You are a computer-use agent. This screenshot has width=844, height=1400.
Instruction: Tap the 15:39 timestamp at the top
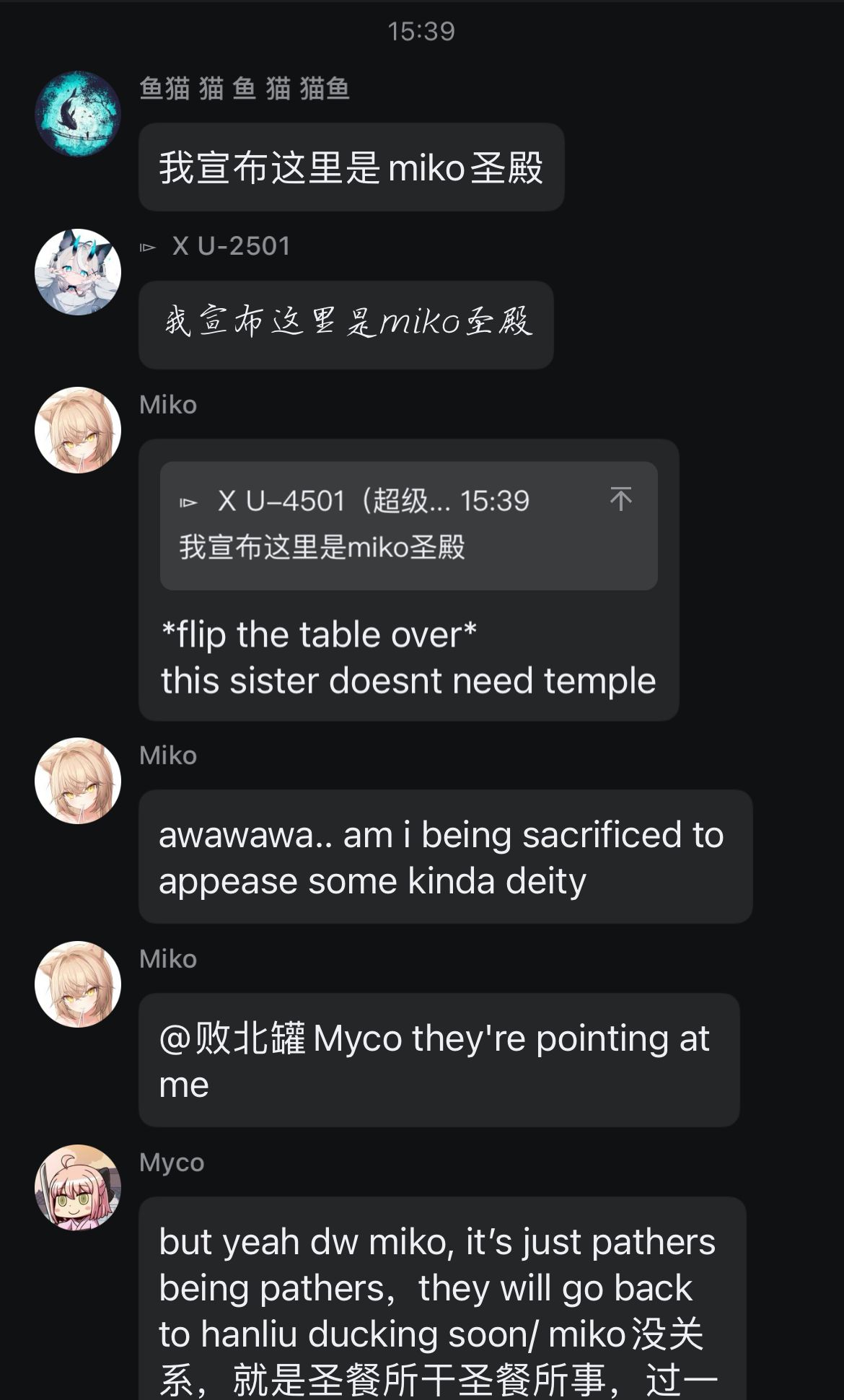pos(421,31)
